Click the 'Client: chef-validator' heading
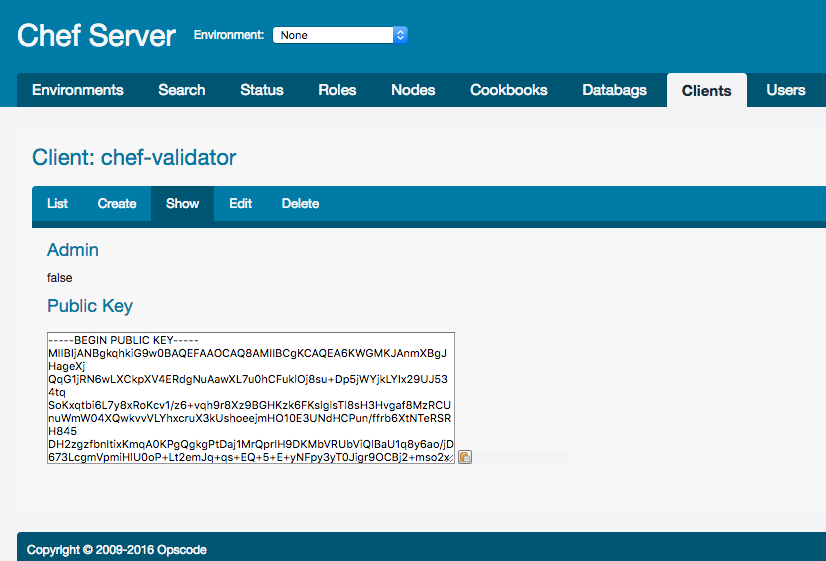 134,158
